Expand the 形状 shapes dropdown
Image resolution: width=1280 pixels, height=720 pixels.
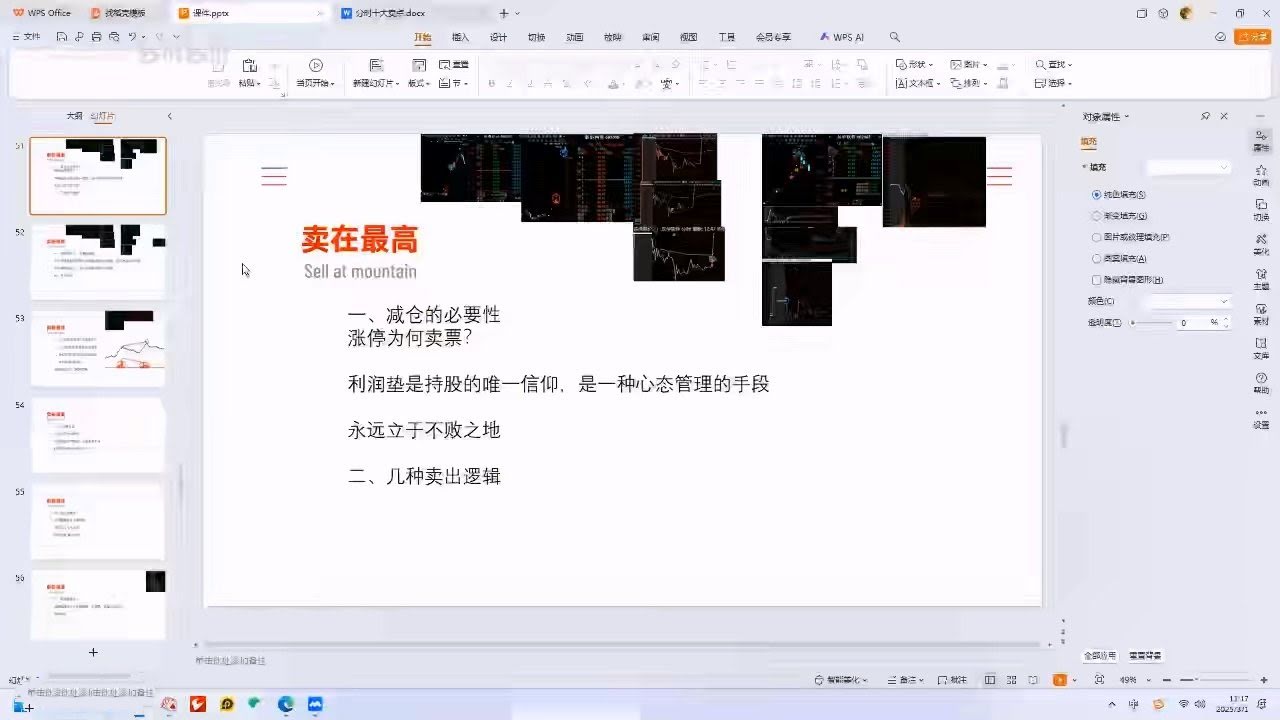click(x=915, y=65)
